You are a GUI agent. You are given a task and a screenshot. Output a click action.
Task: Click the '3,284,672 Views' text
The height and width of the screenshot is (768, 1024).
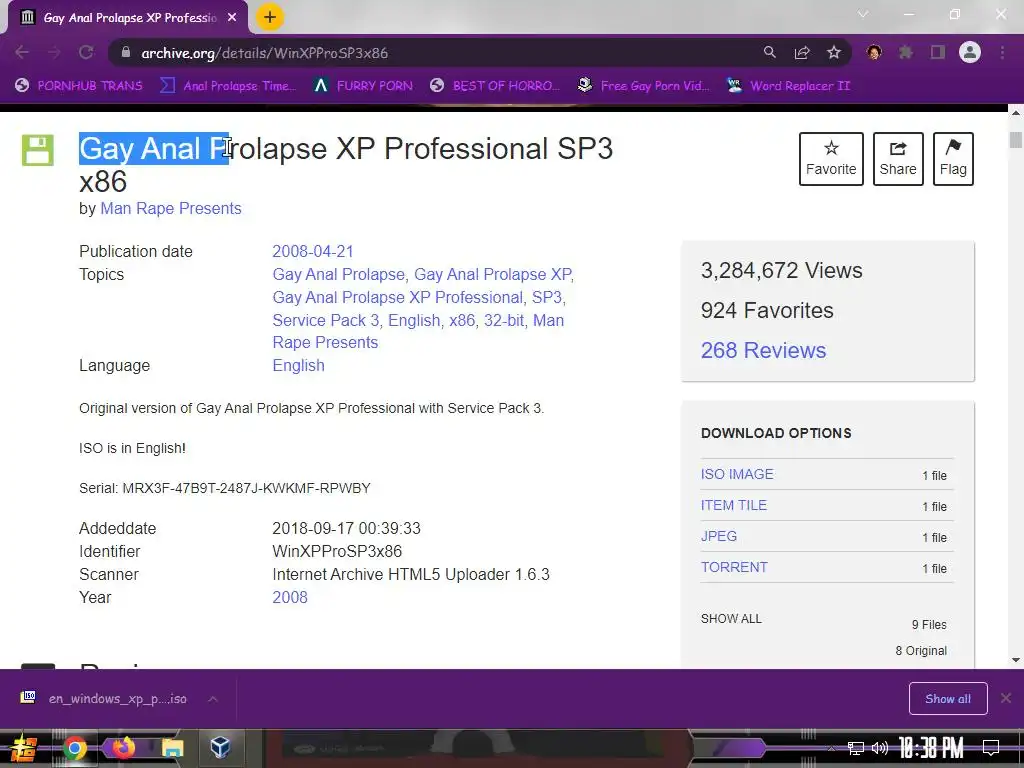coord(782,270)
